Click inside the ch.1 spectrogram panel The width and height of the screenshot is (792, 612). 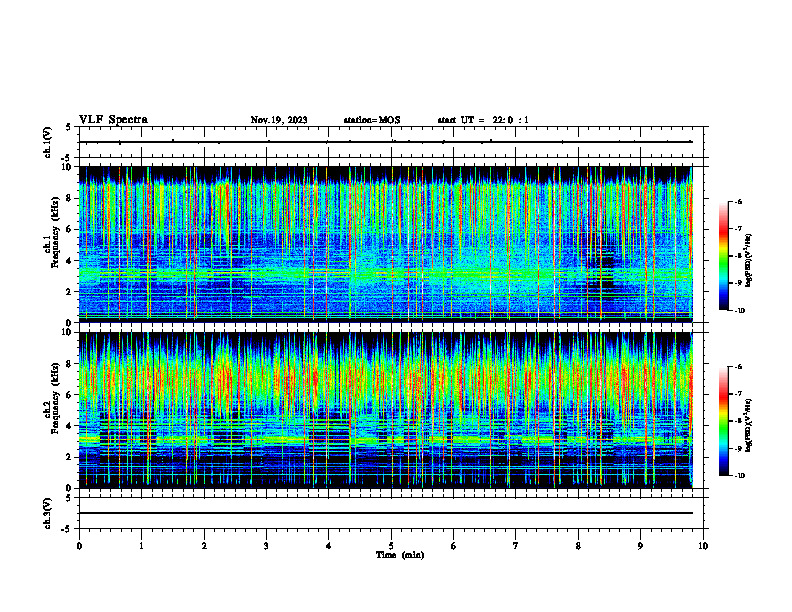pos(386,244)
